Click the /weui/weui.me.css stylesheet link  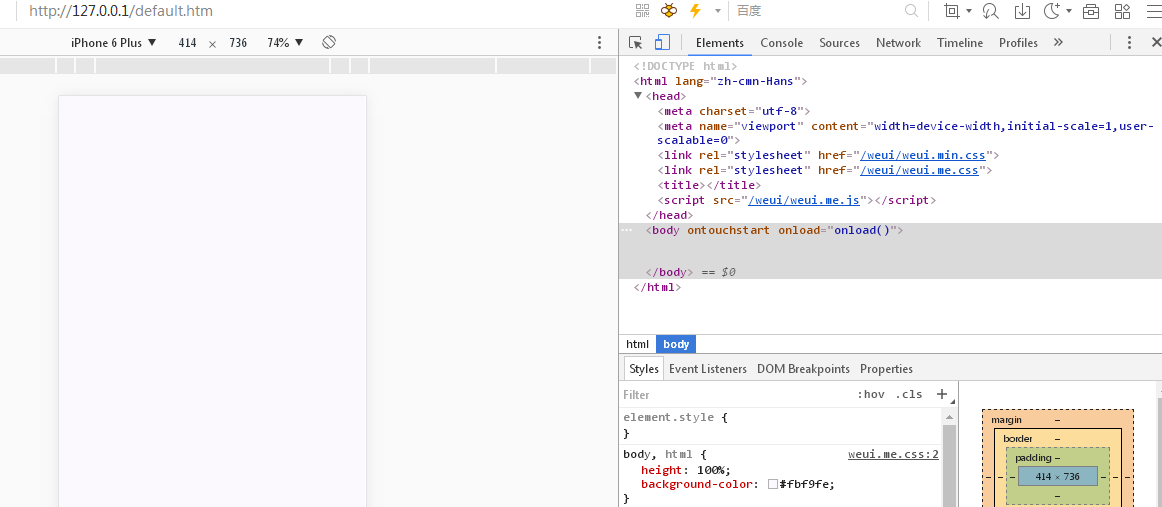tap(919, 170)
